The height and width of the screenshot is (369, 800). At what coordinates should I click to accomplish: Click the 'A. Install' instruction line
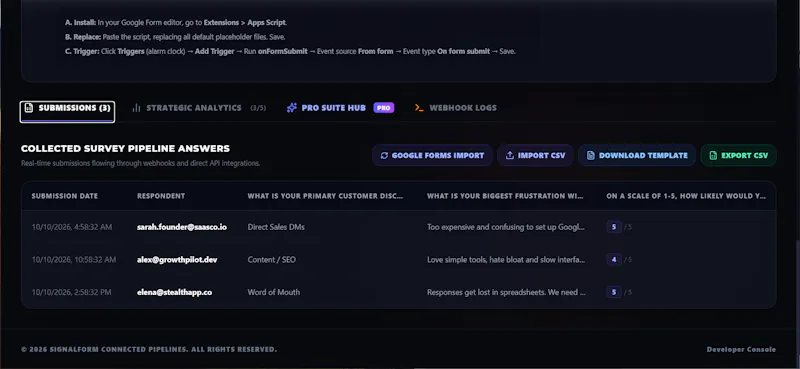(176, 22)
